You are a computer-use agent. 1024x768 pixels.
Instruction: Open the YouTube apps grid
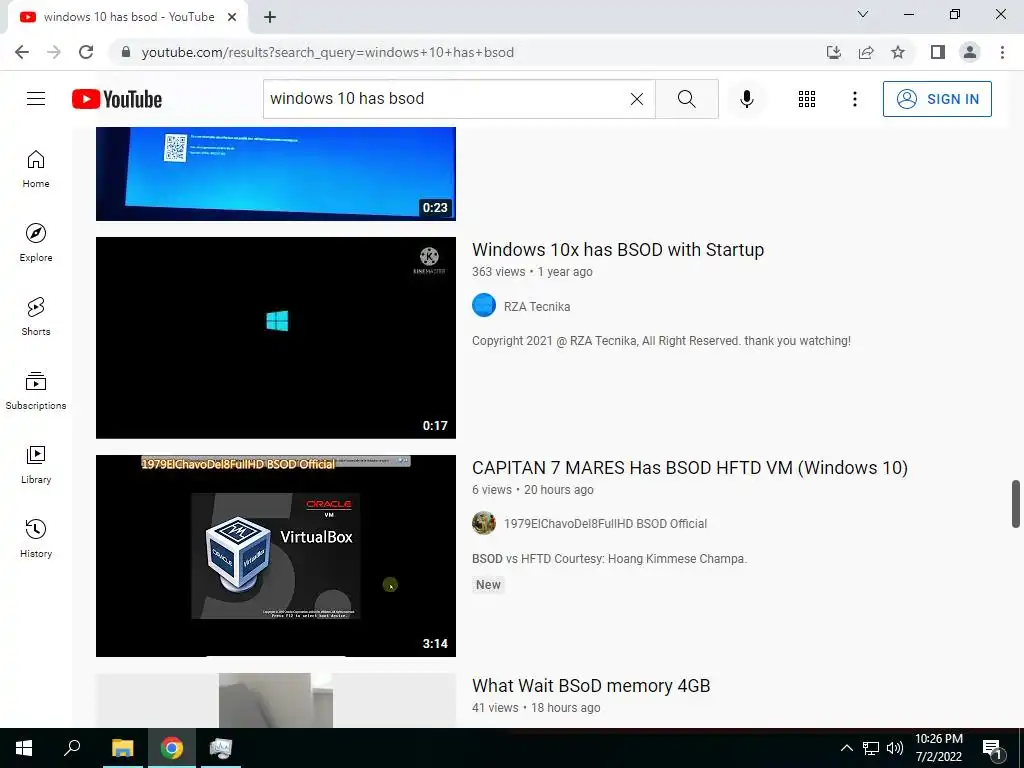click(x=807, y=99)
